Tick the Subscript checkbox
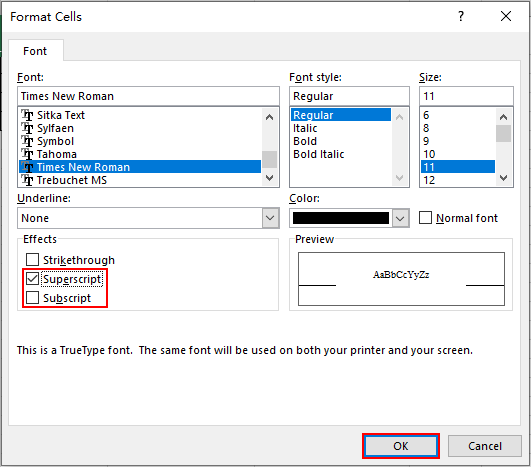The height and width of the screenshot is (467, 531). pyautogui.click(x=33, y=298)
